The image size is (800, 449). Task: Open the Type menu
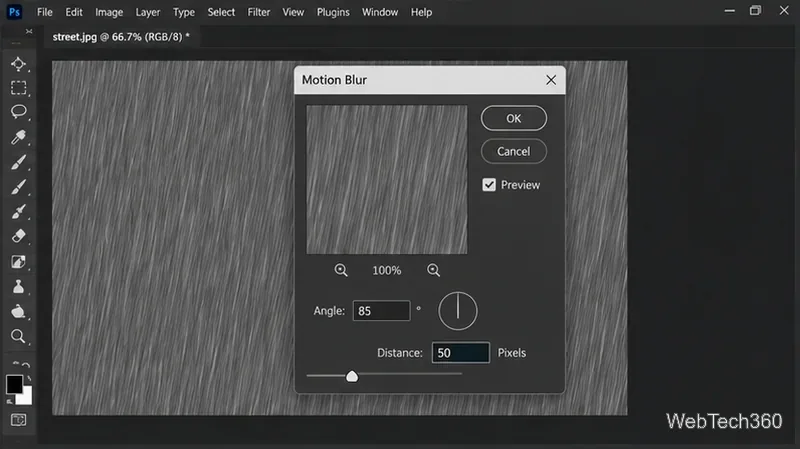point(184,12)
